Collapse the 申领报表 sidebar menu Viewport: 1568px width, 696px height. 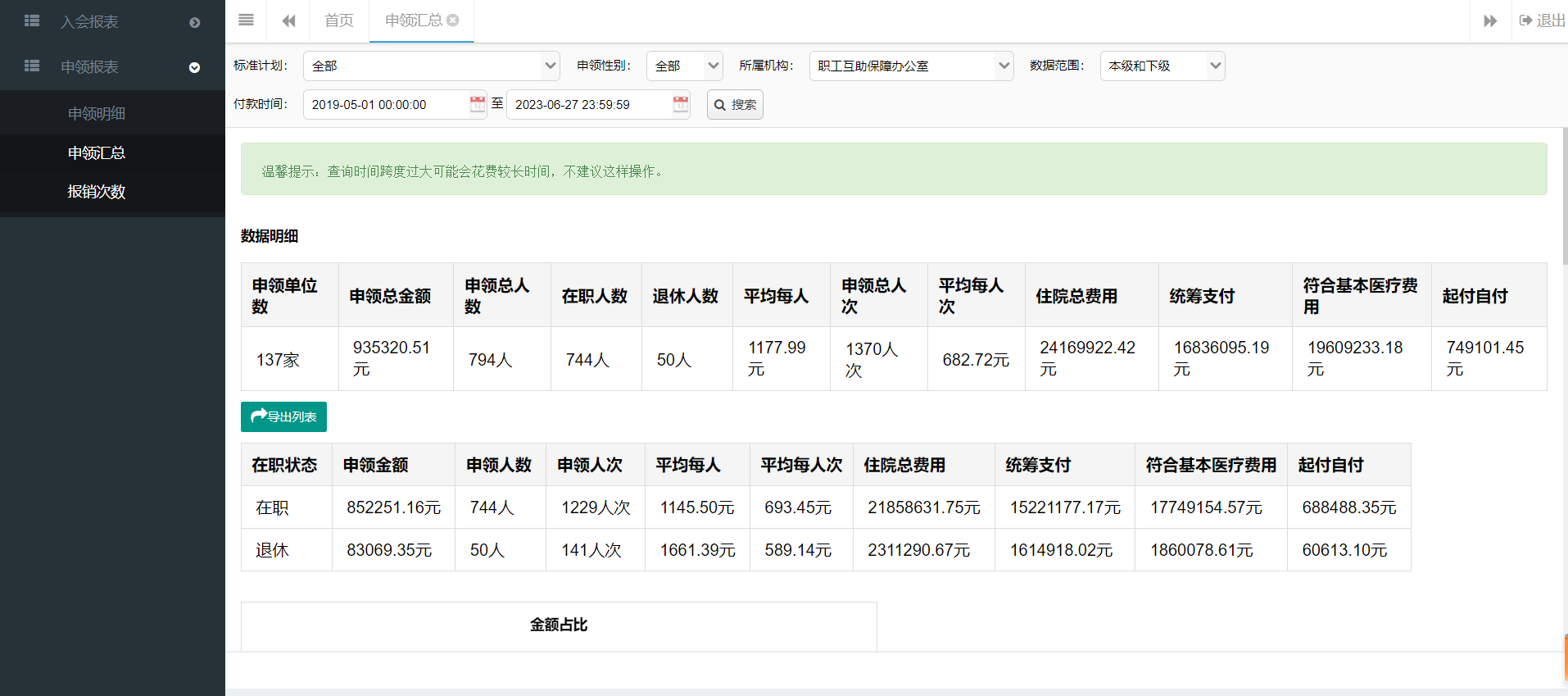click(194, 67)
